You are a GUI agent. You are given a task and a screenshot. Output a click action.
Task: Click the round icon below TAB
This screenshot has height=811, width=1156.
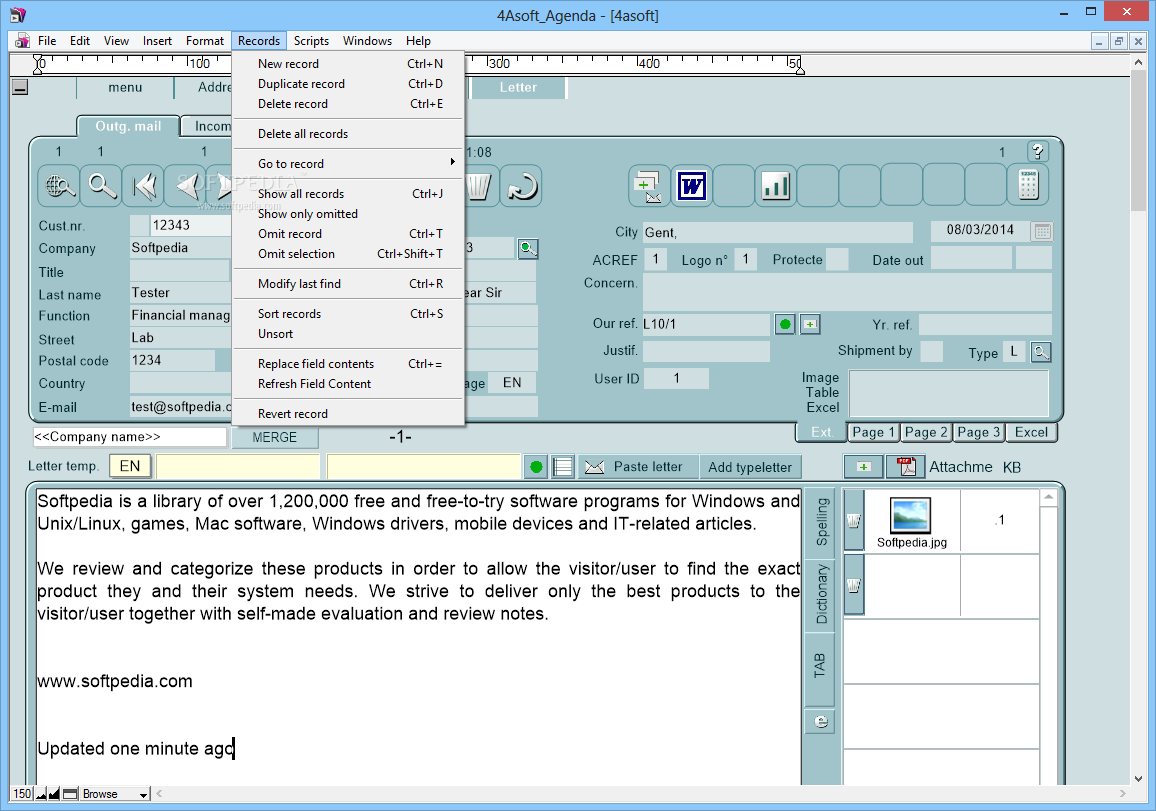pos(821,721)
